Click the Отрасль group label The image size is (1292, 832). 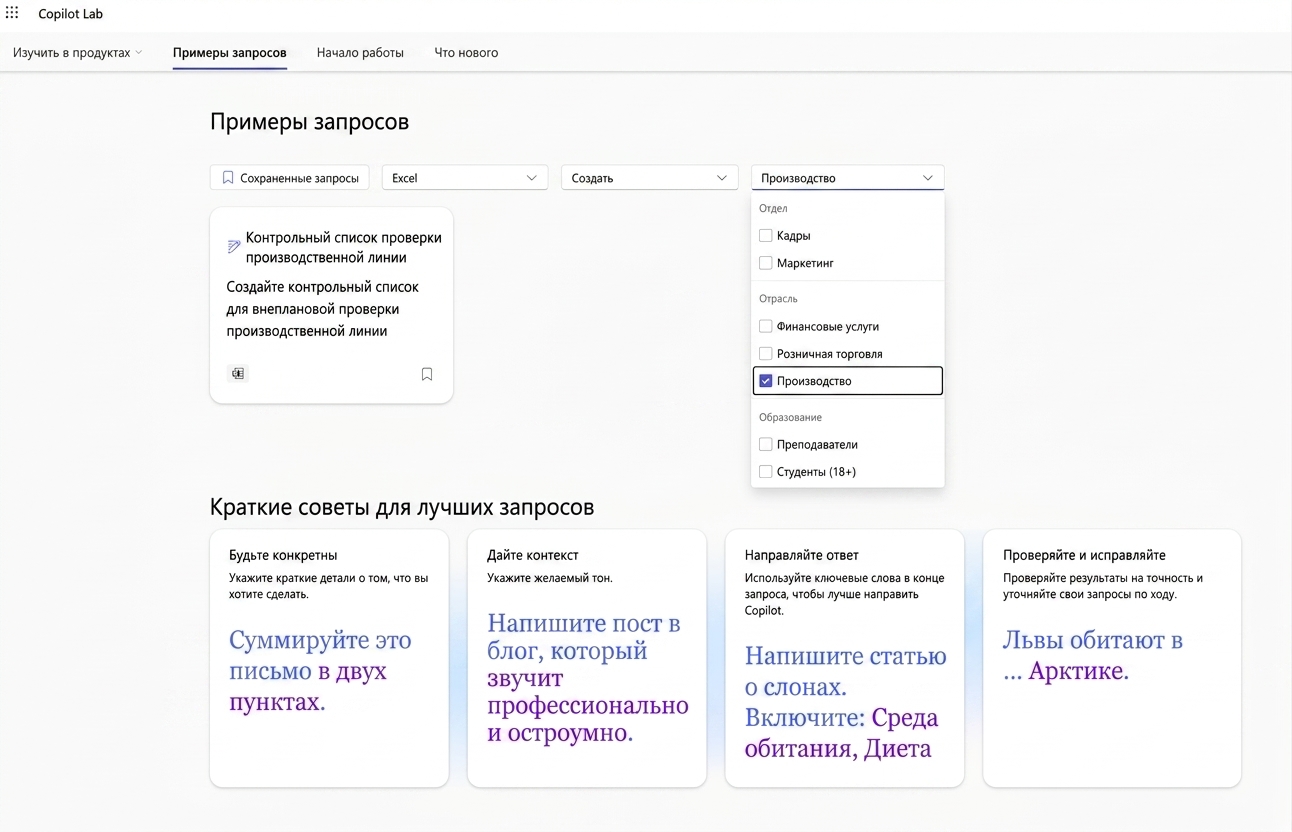tap(778, 299)
